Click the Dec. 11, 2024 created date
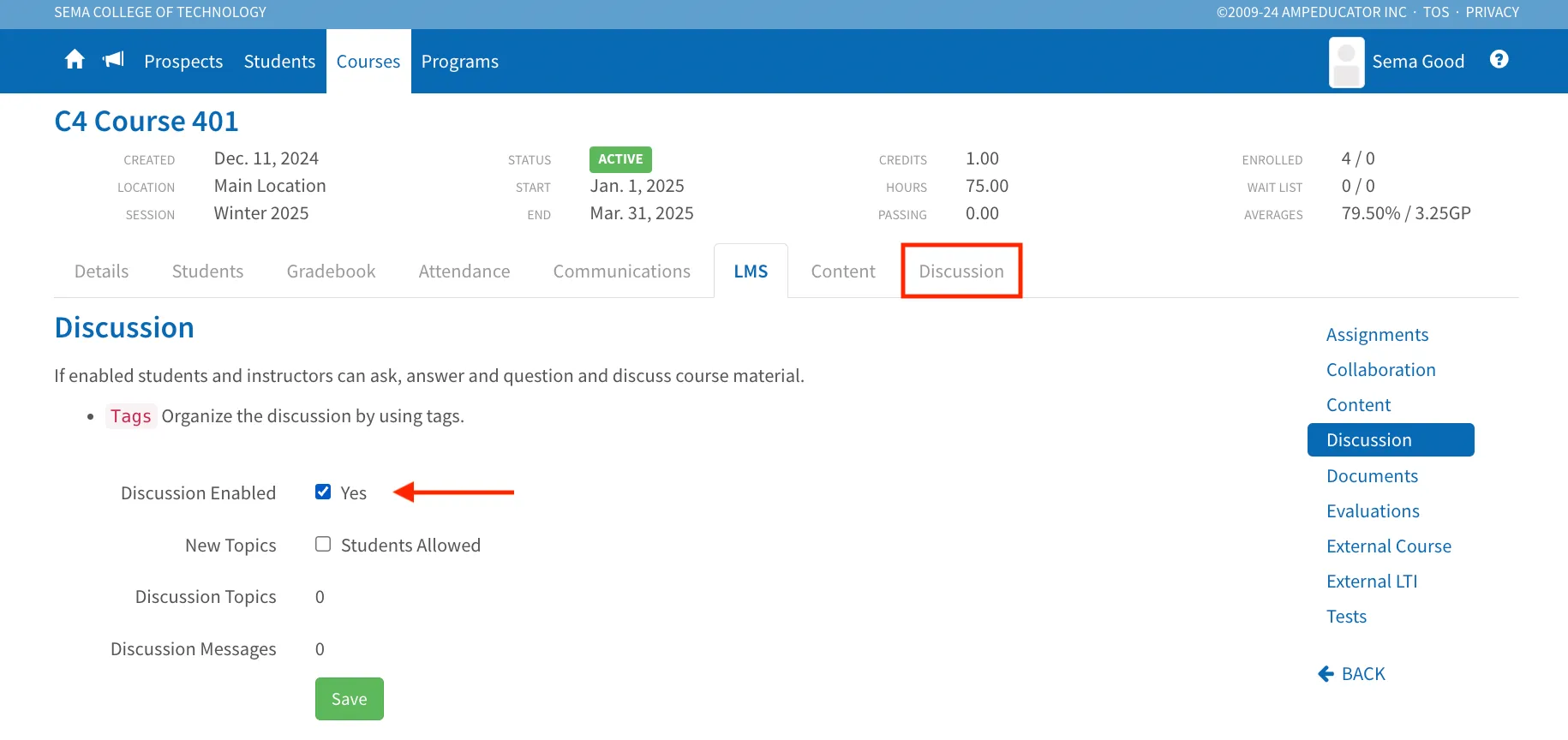 point(266,158)
